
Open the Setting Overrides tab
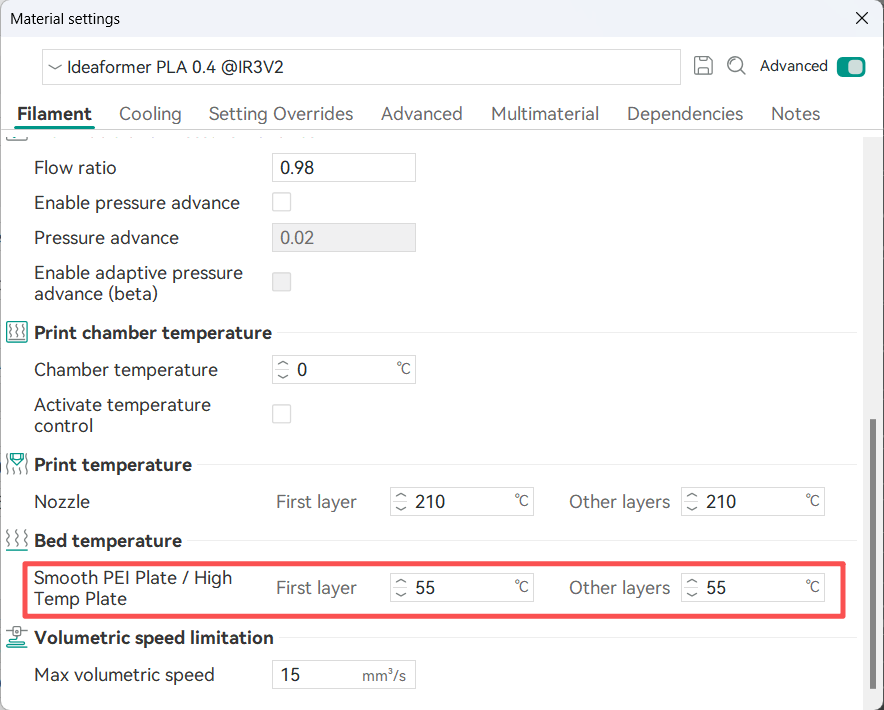pos(281,114)
